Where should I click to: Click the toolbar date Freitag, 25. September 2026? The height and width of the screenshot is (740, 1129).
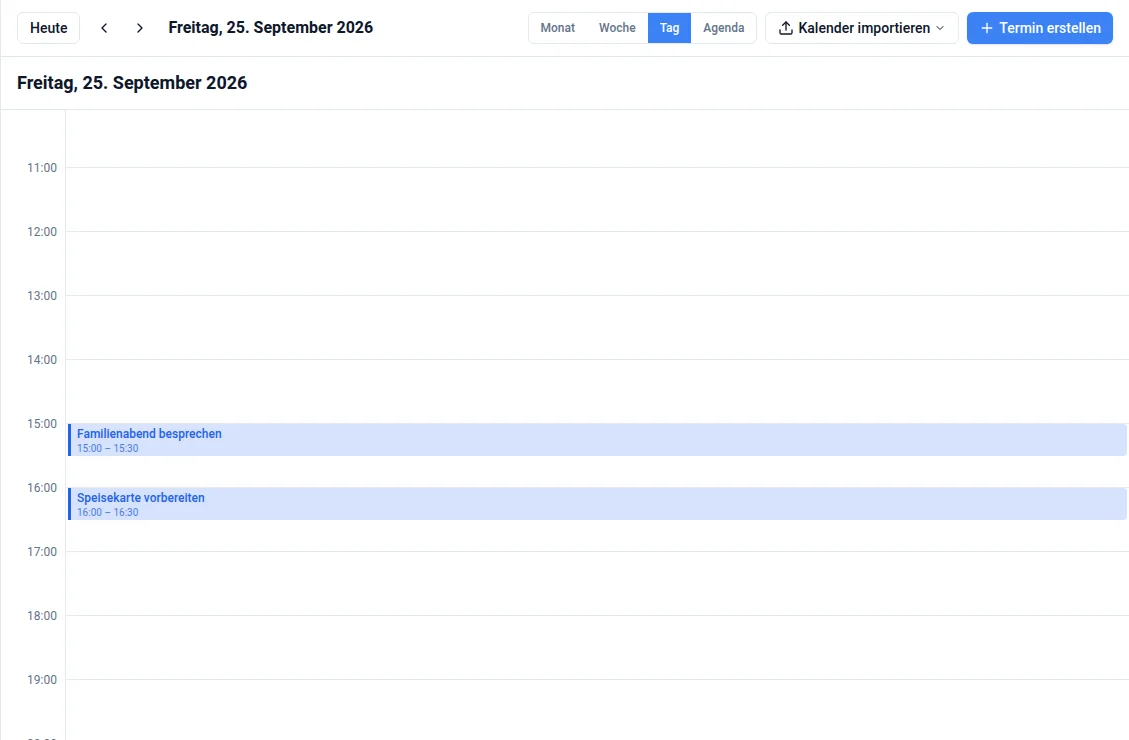click(271, 28)
